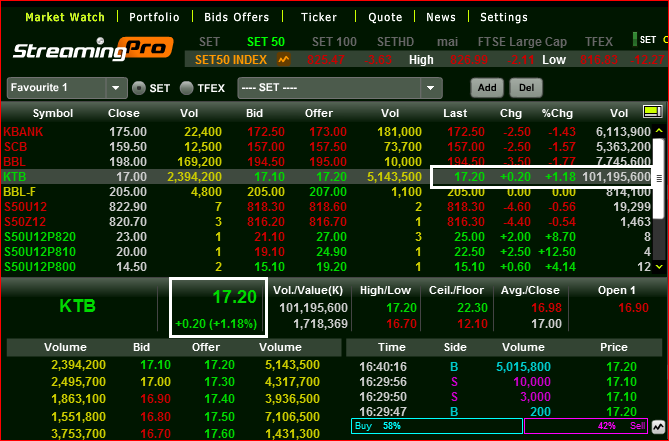Select FTSE Large Cap tab
669x441 pixels.
click(522, 42)
